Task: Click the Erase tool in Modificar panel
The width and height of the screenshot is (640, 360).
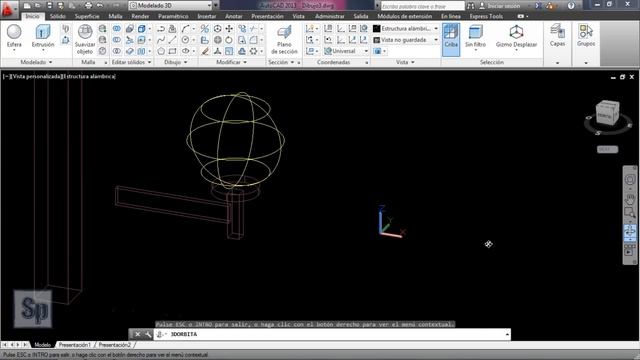Action: tap(204, 51)
